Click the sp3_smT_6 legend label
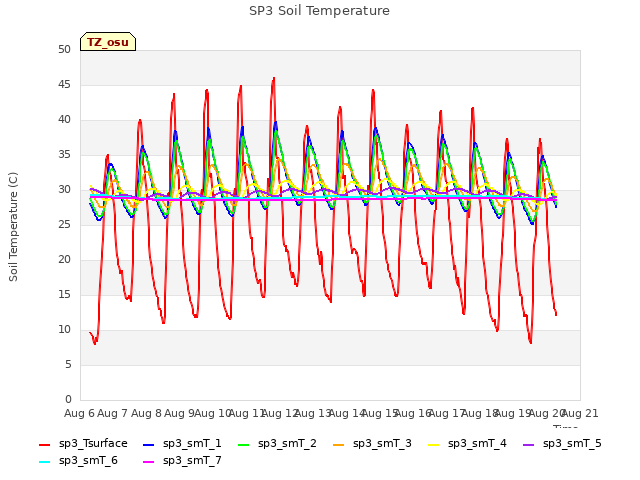This screenshot has width=640, height=480. point(88,460)
